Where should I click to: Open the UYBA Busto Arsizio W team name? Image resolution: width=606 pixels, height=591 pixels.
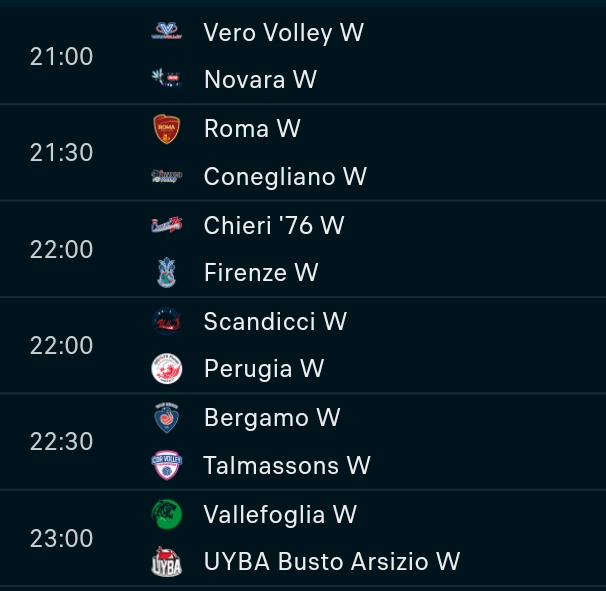[331, 563]
